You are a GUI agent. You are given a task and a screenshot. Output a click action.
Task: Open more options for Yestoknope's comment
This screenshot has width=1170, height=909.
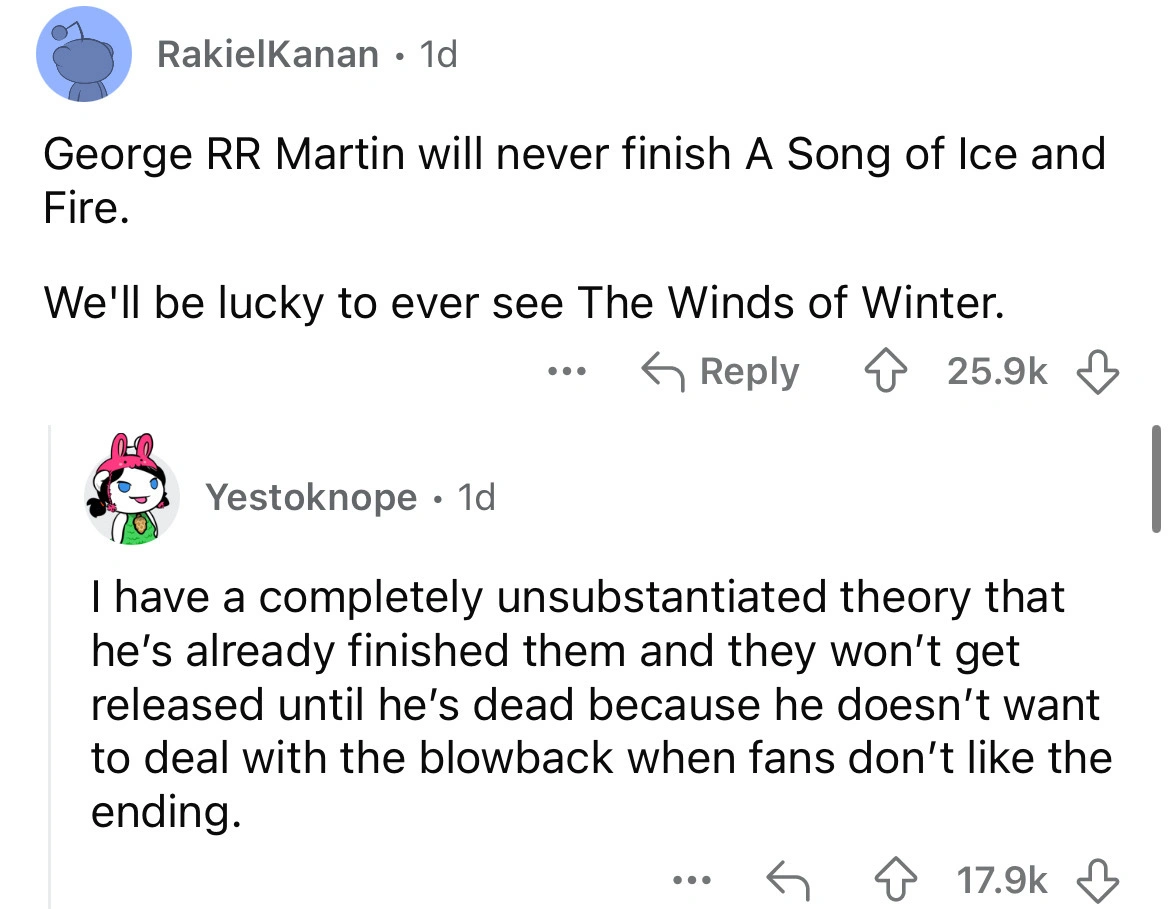688,880
